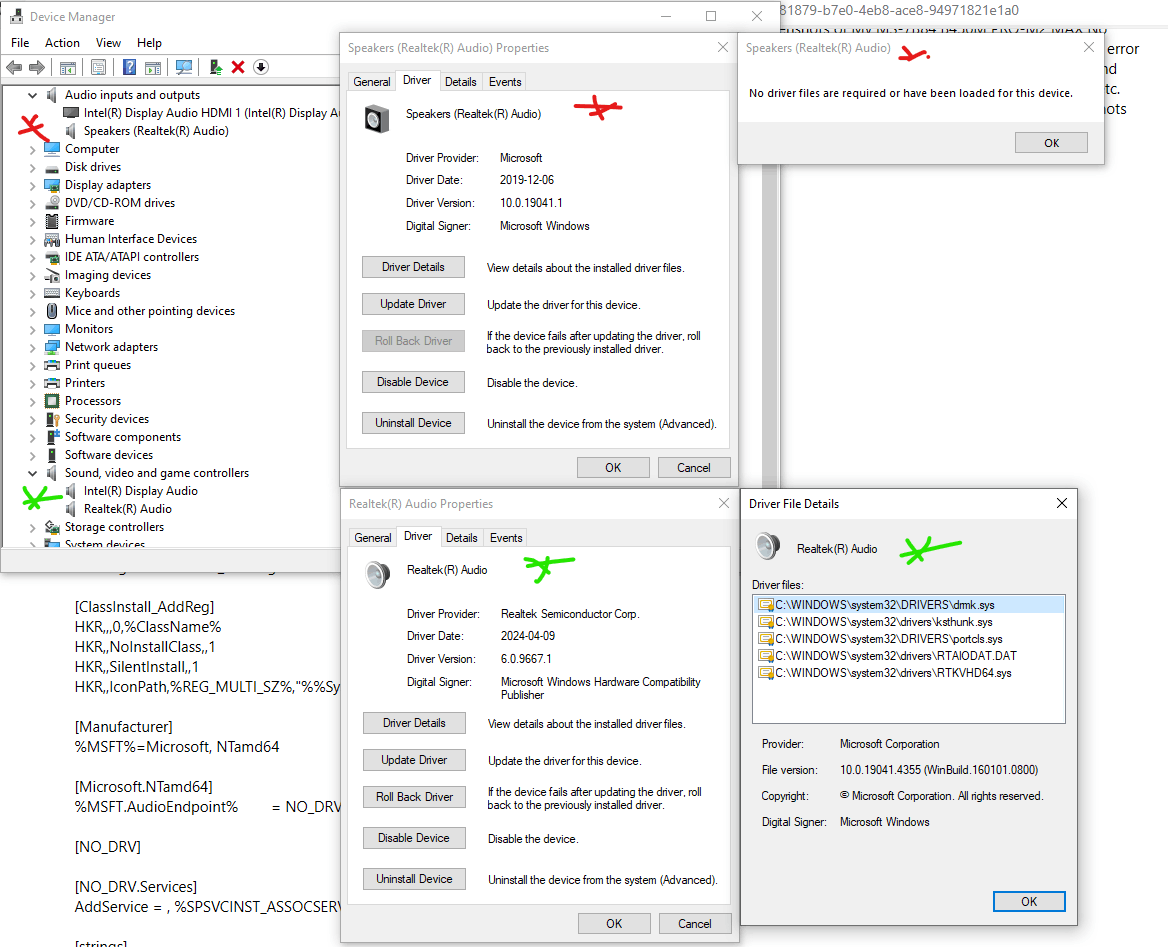Click the Processors category icon
Screen dimensions: 1168x947
point(52,401)
